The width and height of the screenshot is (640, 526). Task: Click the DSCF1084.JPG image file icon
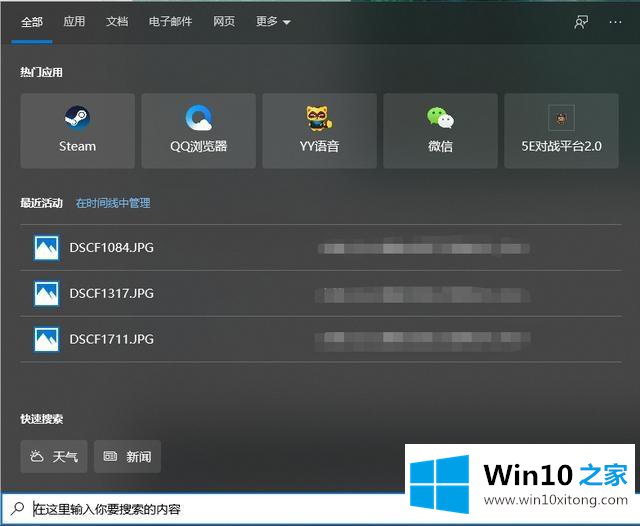click(46, 248)
